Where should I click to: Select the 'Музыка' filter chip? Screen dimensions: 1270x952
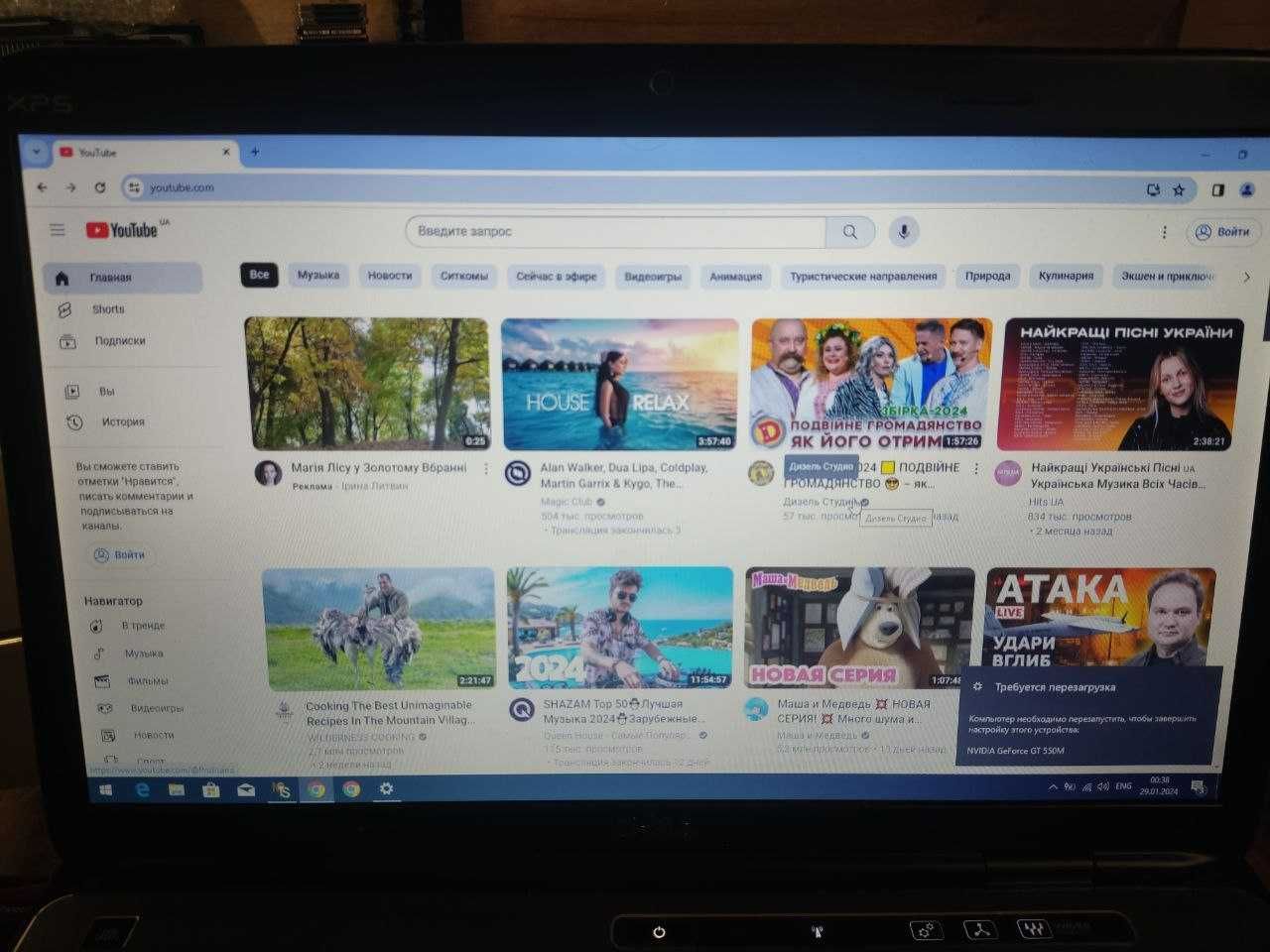[x=318, y=276]
